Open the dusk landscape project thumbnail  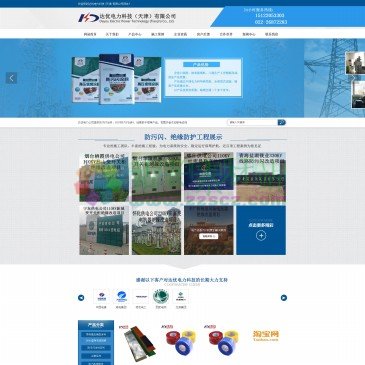click(x=209, y=230)
